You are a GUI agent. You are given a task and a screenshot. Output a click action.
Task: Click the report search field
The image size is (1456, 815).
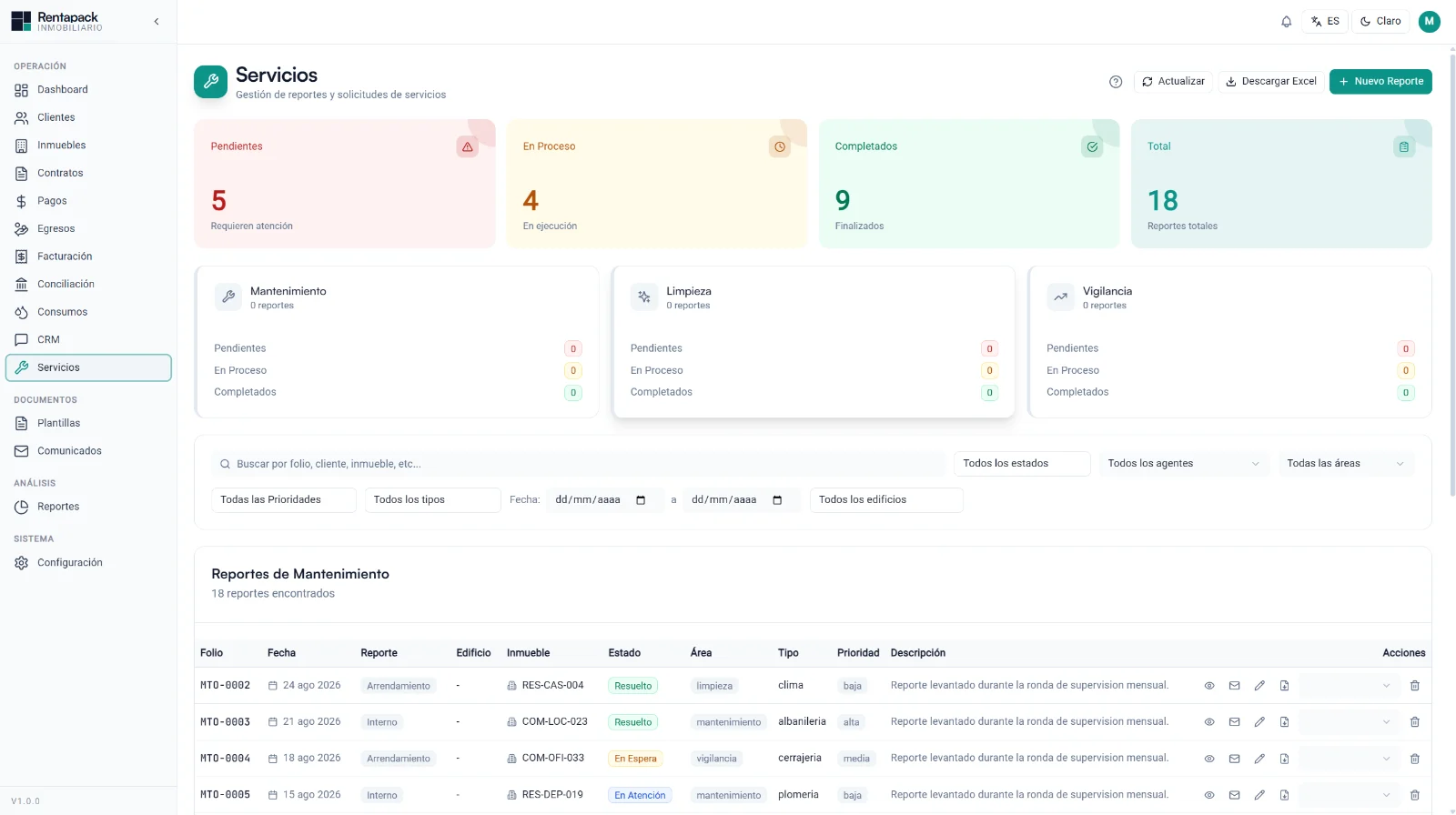579,464
